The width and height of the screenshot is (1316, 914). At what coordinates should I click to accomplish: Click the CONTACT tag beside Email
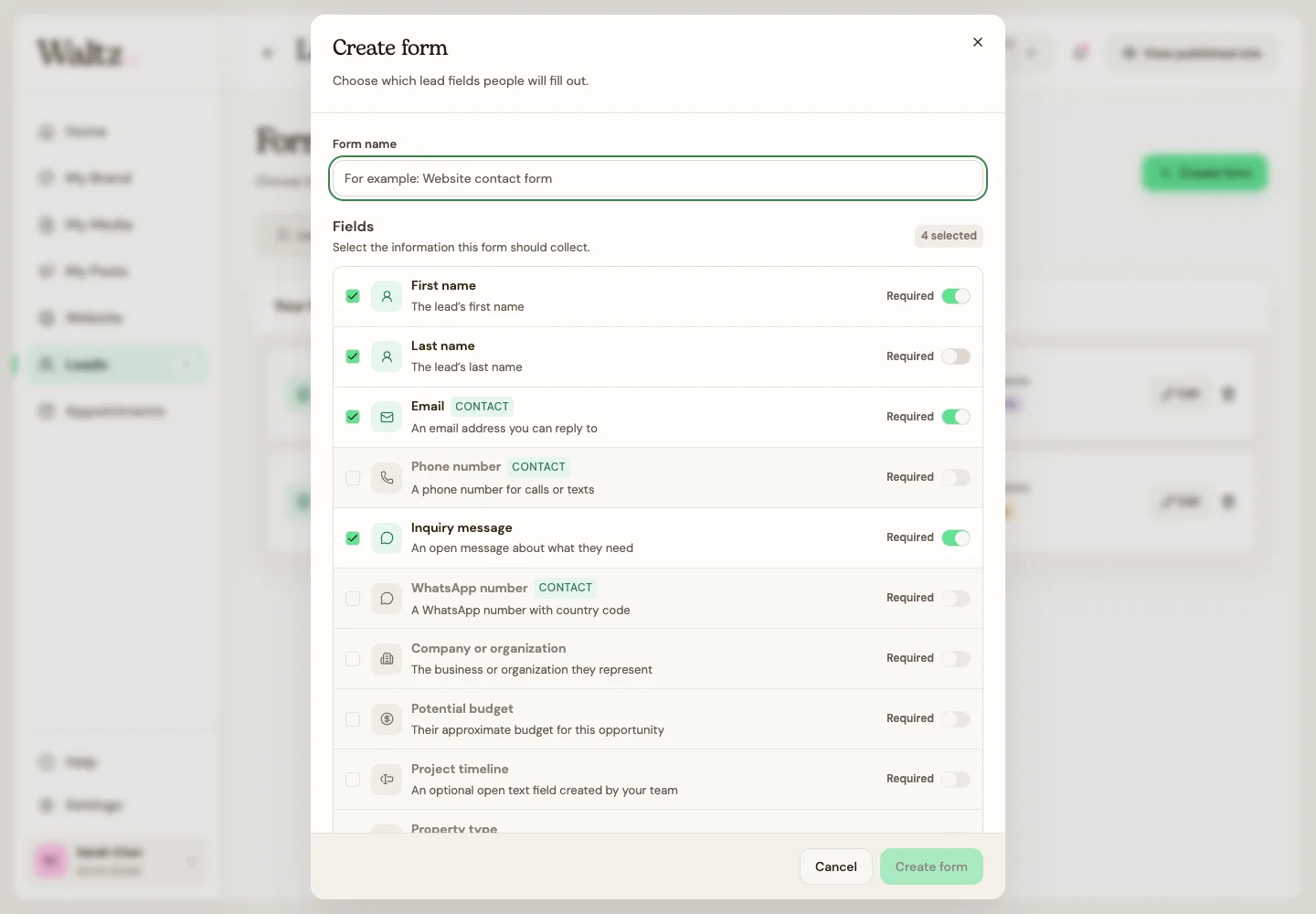point(482,407)
